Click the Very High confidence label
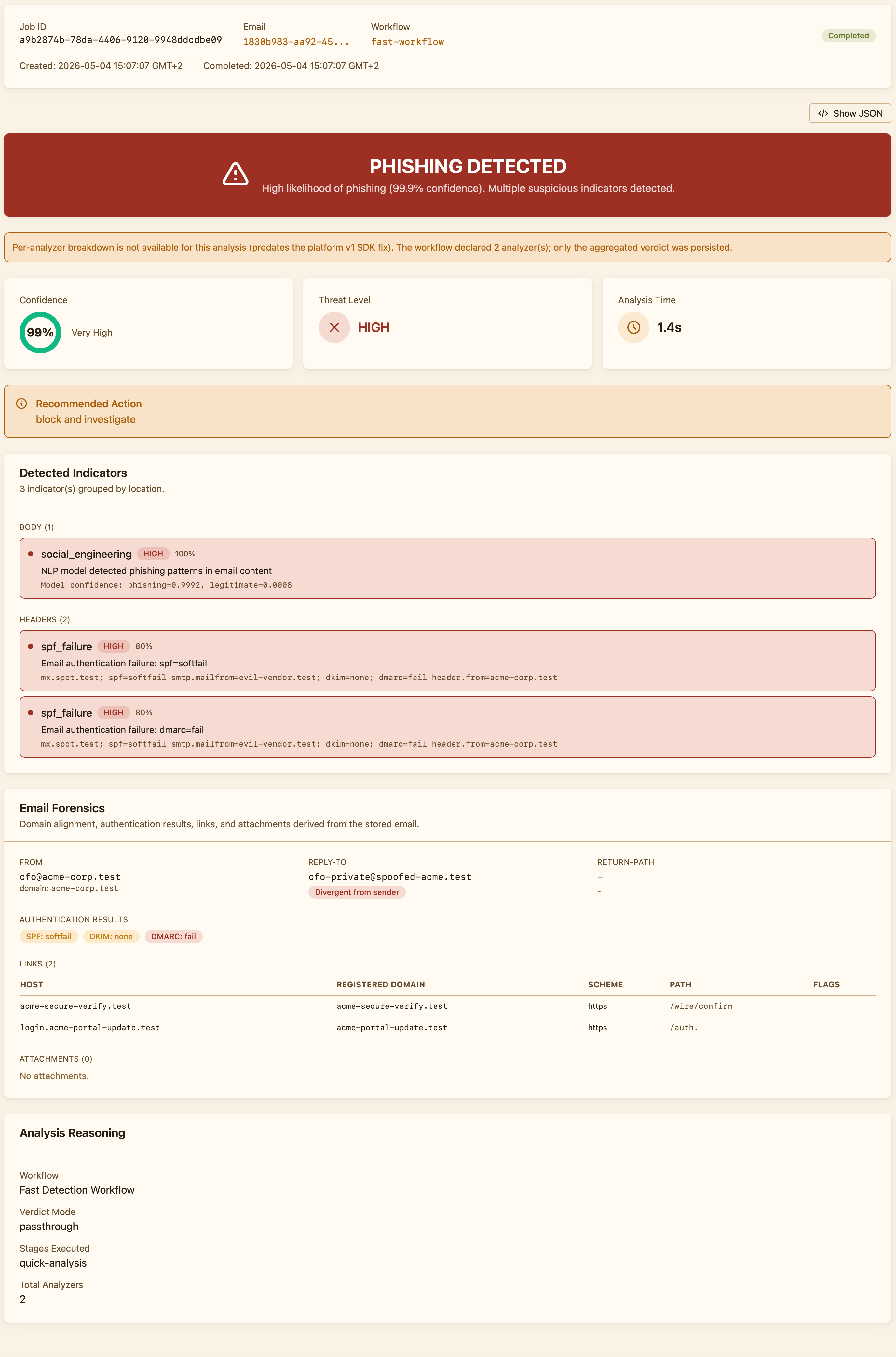The height and width of the screenshot is (1357, 896). pyautogui.click(x=92, y=333)
